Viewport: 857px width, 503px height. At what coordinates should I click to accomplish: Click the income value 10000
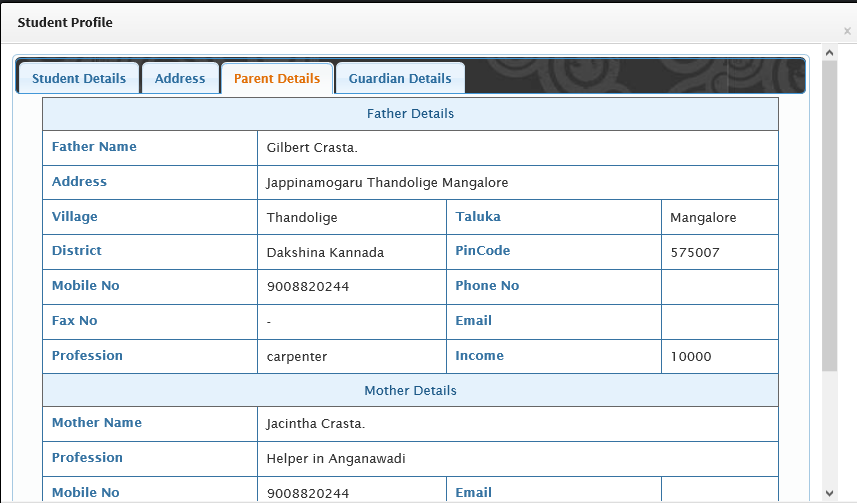pyautogui.click(x=691, y=356)
